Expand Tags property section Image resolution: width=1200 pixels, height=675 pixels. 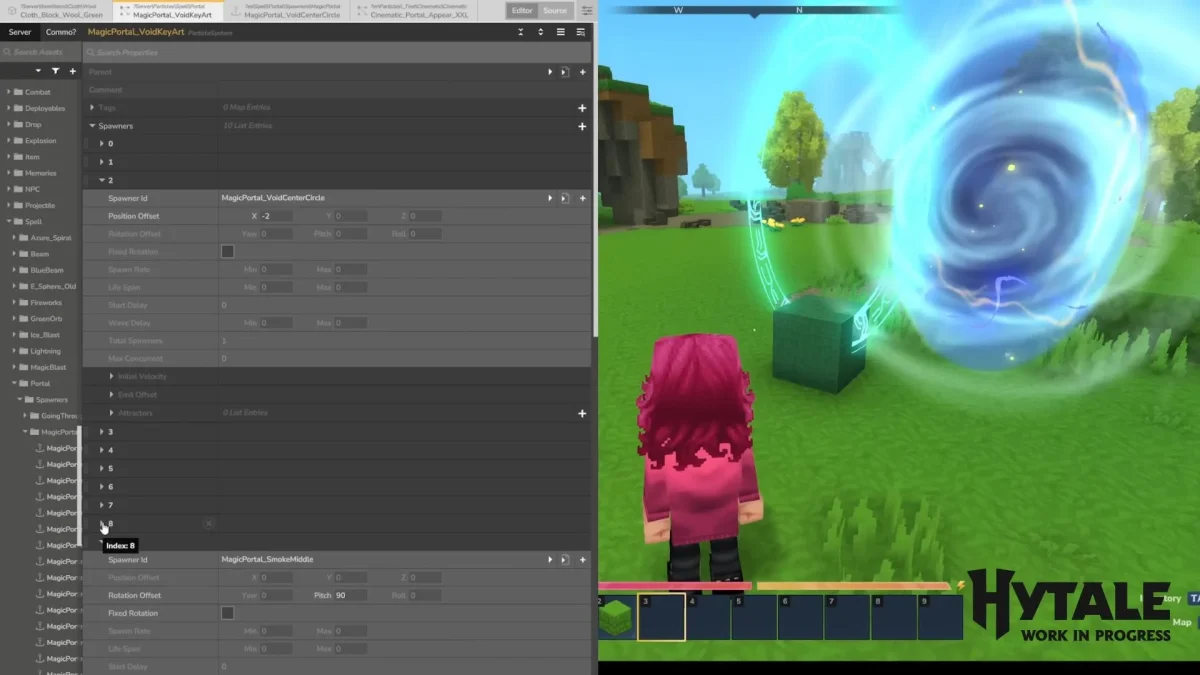pyautogui.click(x=92, y=108)
